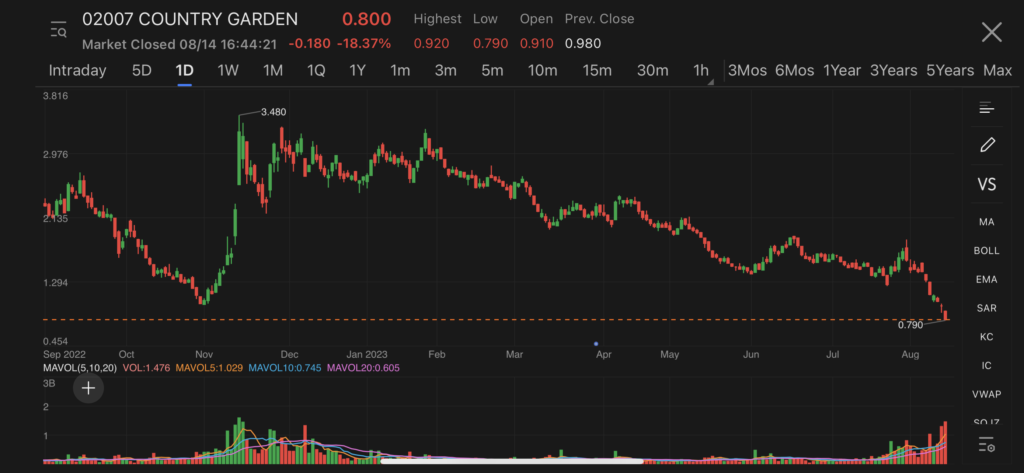The width and height of the screenshot is (1024, 473).
Task: Add an indicator with the plus button
Action: coord(88,388)
